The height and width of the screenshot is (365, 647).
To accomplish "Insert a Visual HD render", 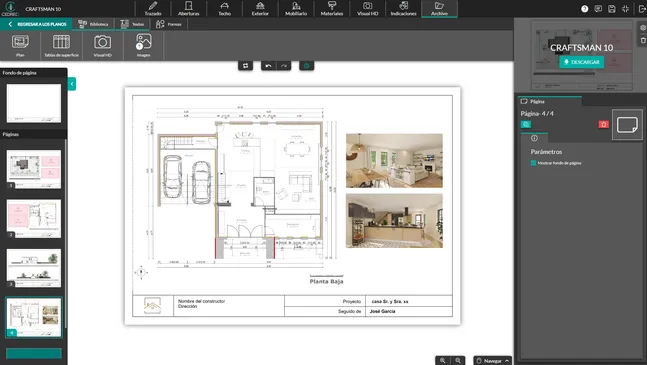I will [x=102, y=46].
